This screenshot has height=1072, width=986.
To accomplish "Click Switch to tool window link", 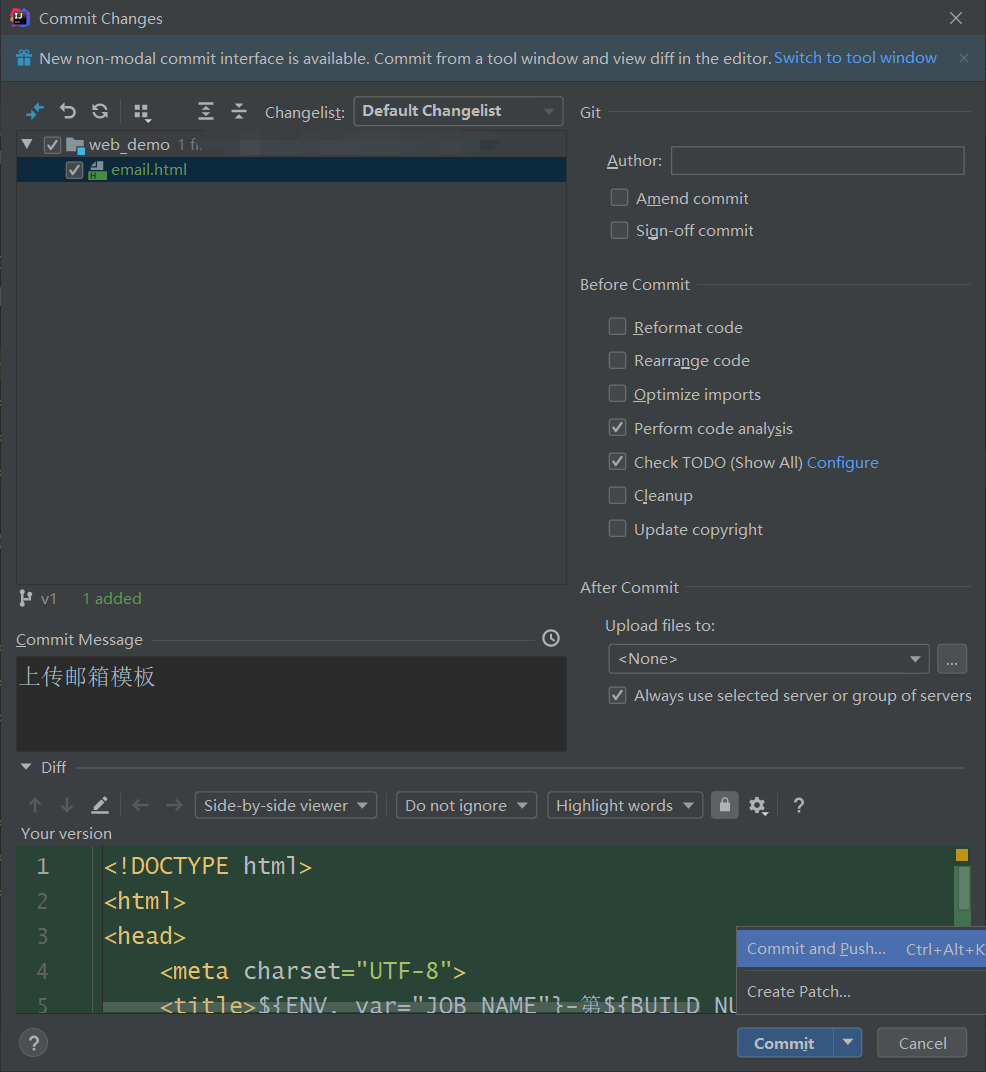I will click(x=855, y=58).
